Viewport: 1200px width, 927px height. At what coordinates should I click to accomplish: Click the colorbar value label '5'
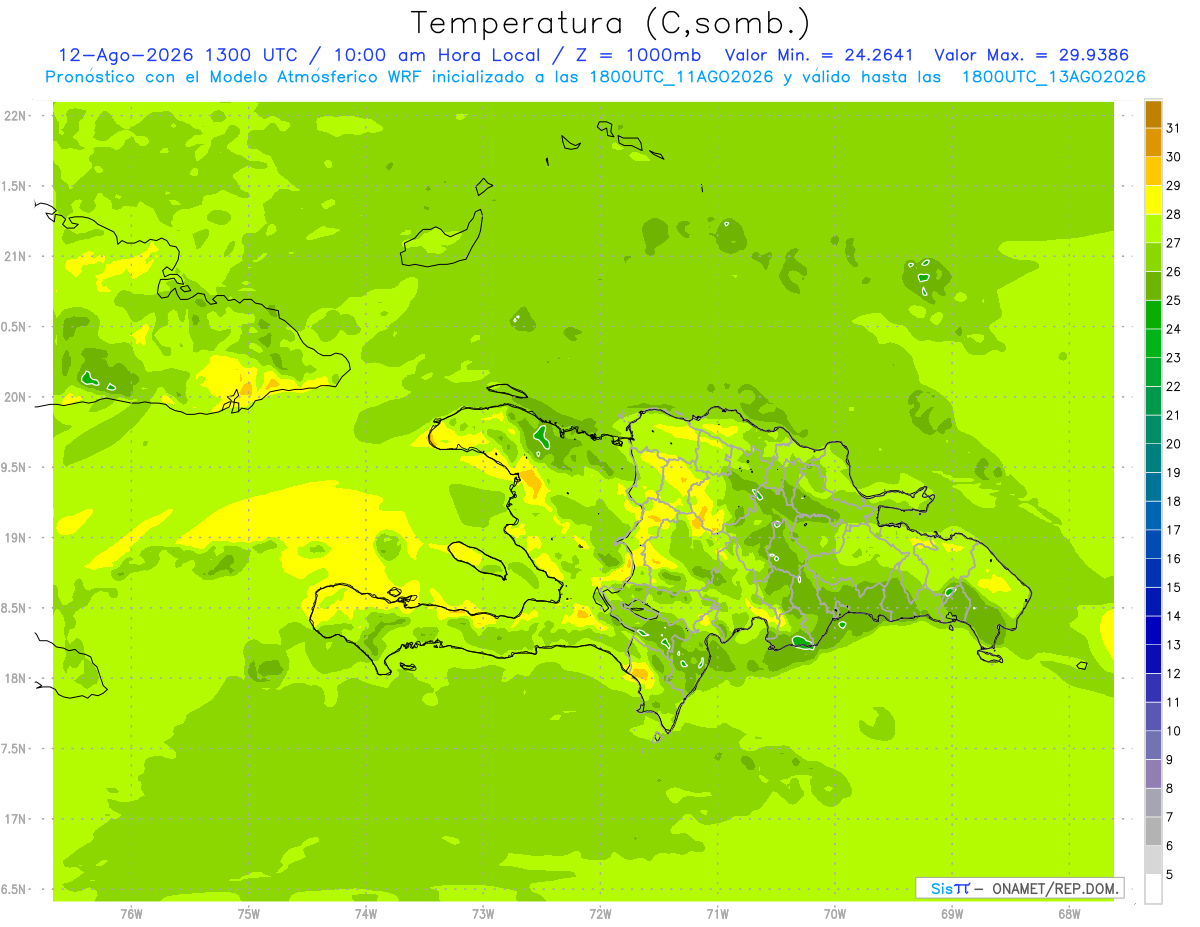coord(1170,874)
